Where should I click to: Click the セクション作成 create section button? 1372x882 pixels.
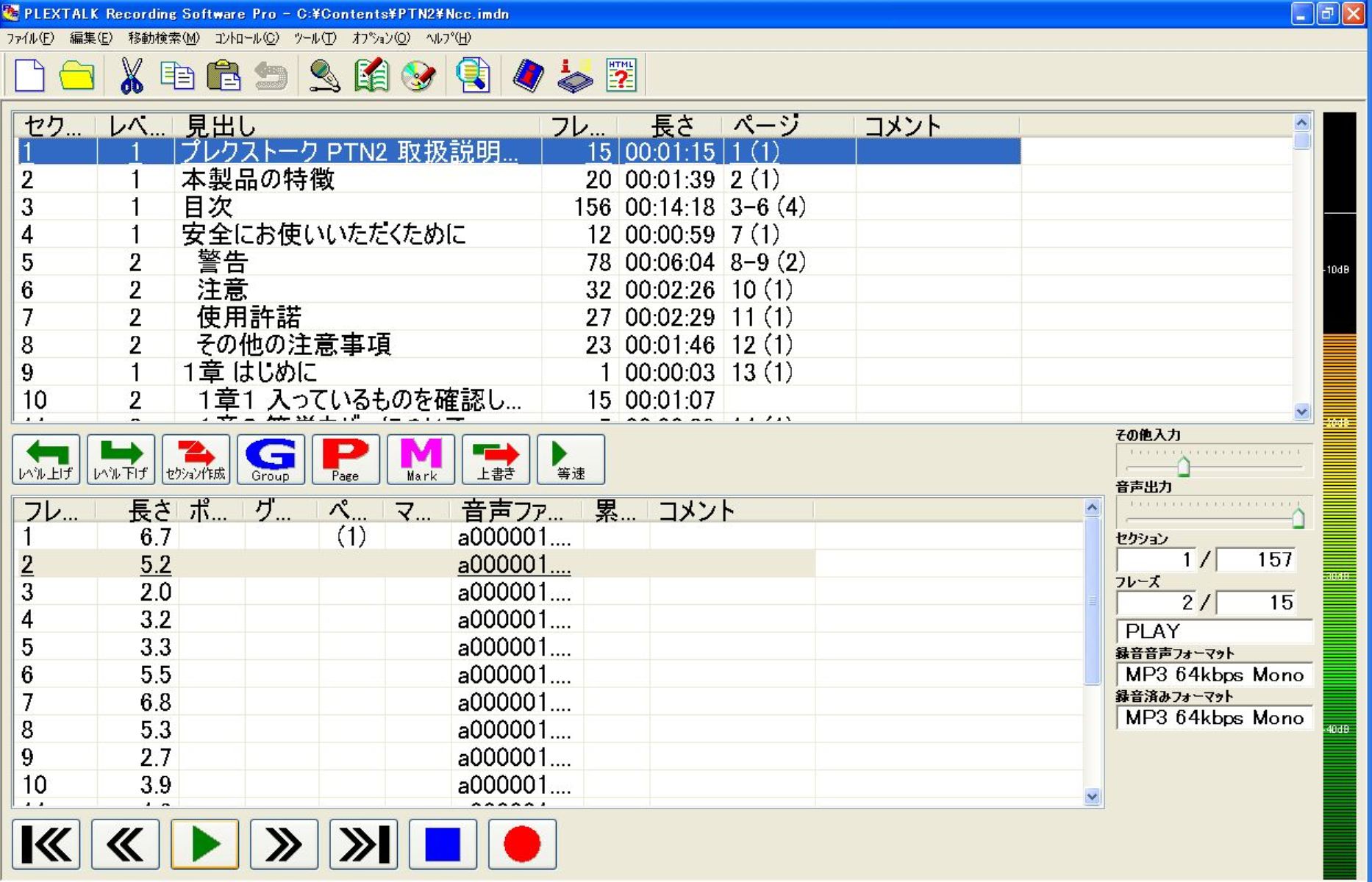coord(196,459)
